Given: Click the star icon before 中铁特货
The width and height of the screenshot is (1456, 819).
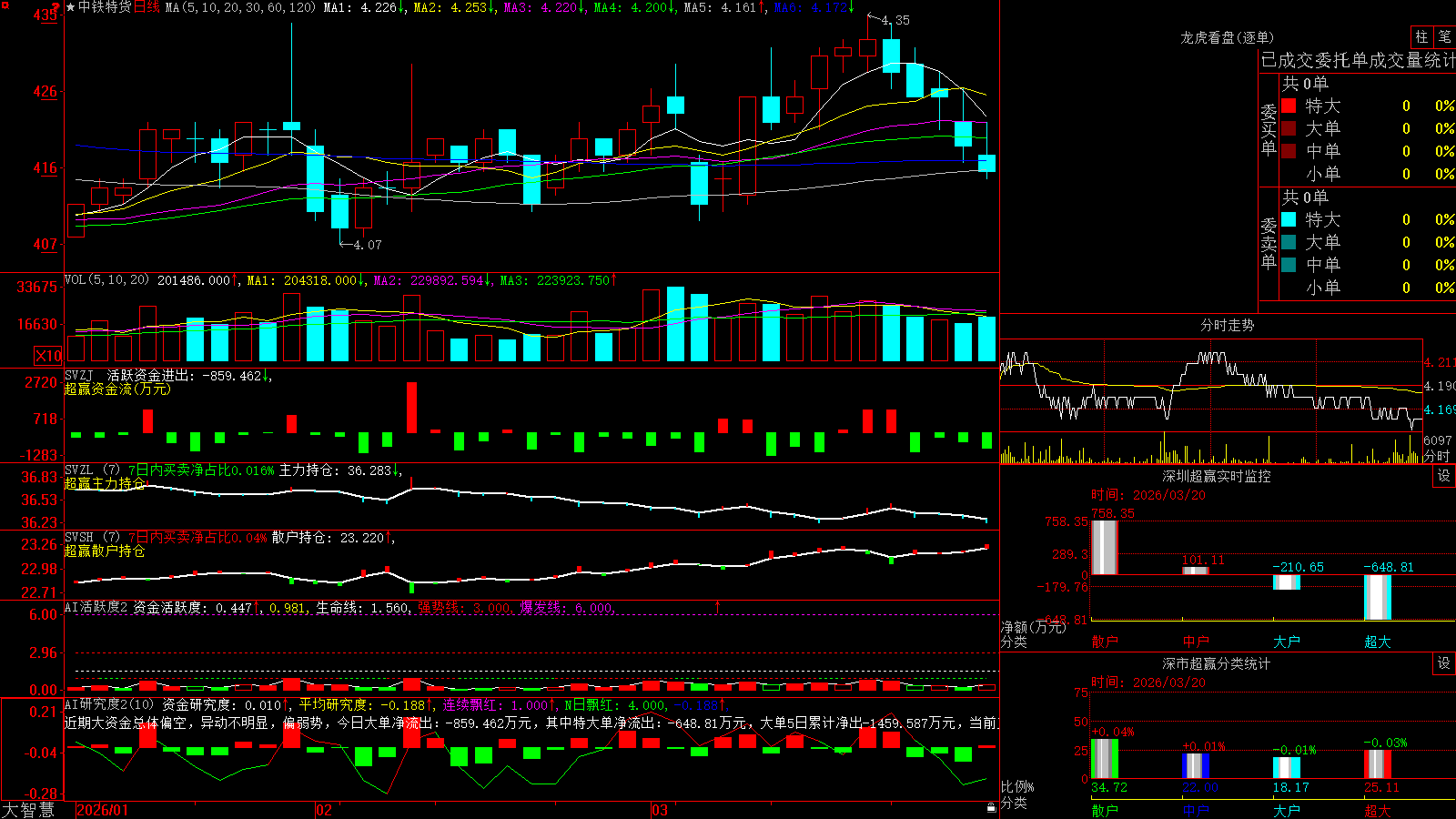Looking at the screenshot, I should pos(71,7).
